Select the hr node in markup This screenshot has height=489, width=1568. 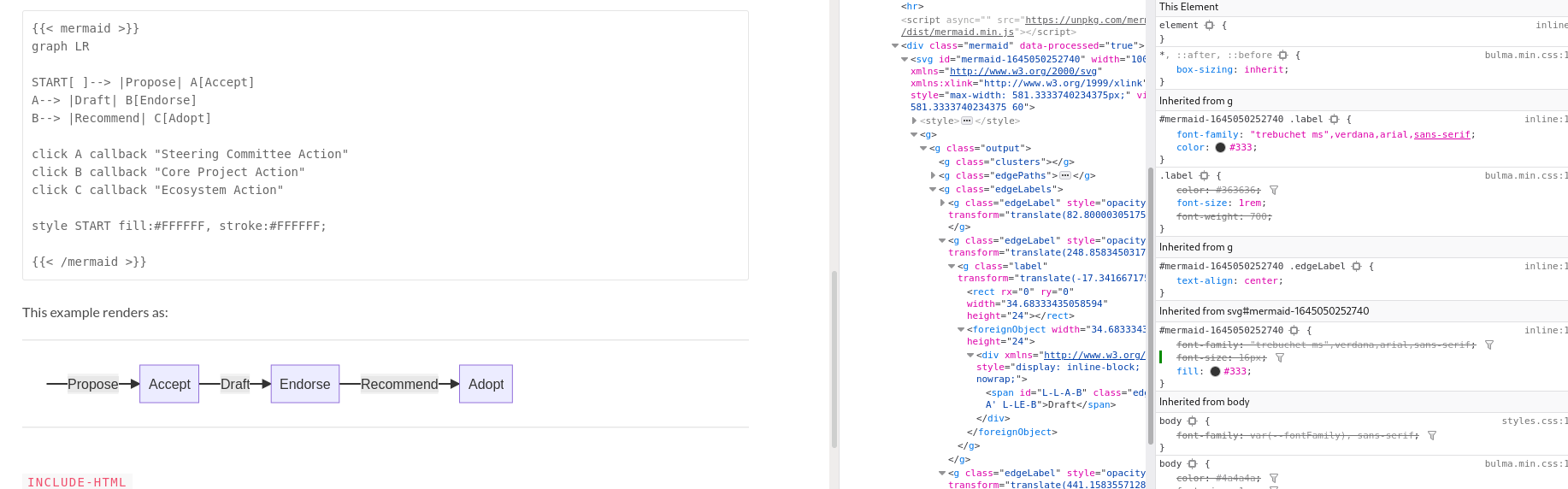912,7
